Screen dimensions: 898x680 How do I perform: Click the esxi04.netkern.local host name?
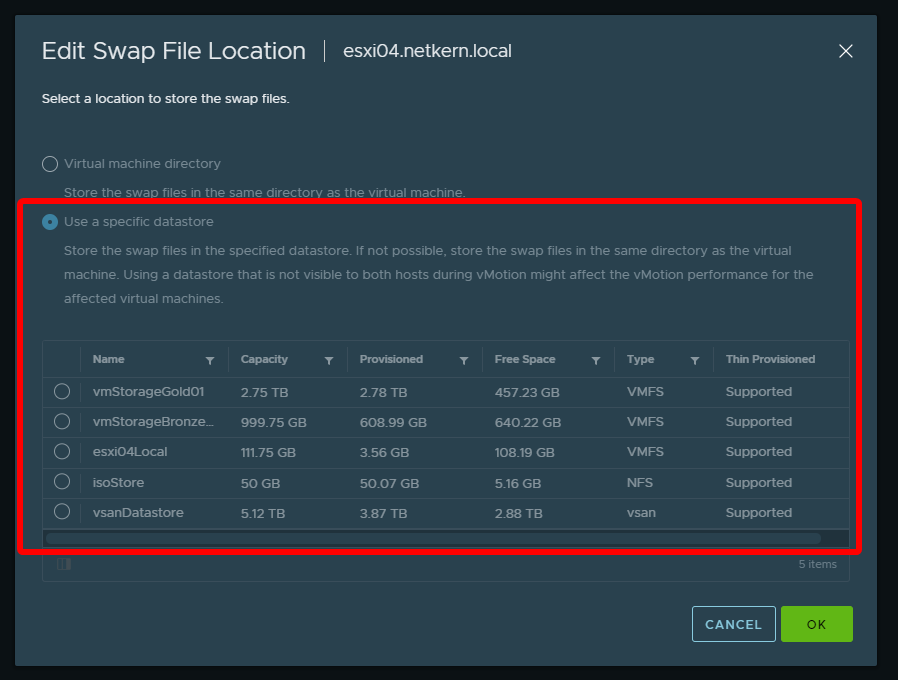point(427,51)
